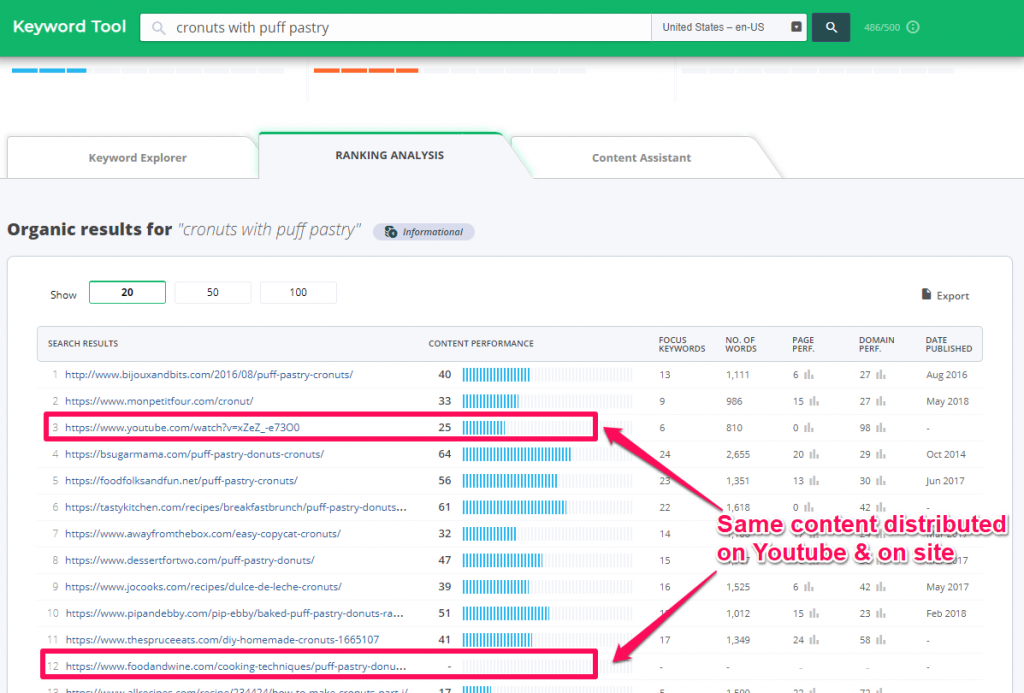
Task: Click the Content Performance column header
Action: click(481, 344)
